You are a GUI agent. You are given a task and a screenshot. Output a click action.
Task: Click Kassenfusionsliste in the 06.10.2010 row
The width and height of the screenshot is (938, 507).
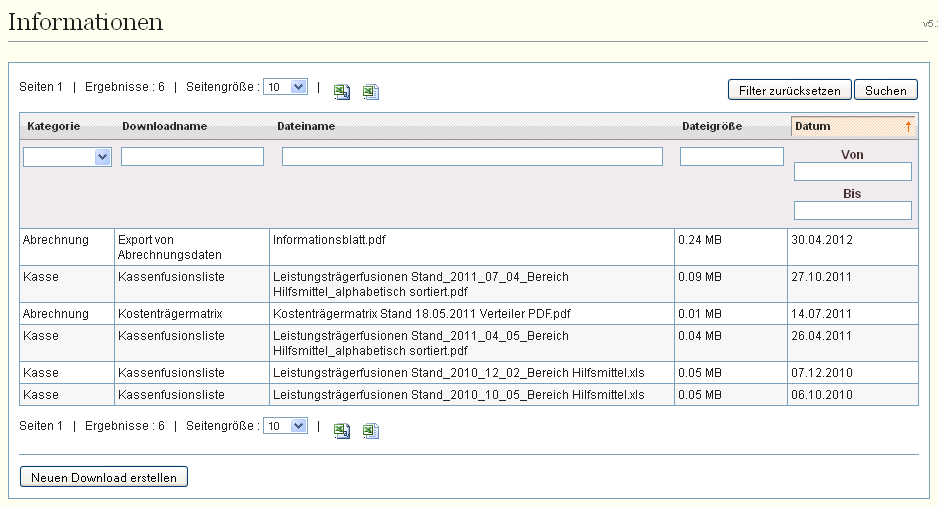click(x=171, y=395)
